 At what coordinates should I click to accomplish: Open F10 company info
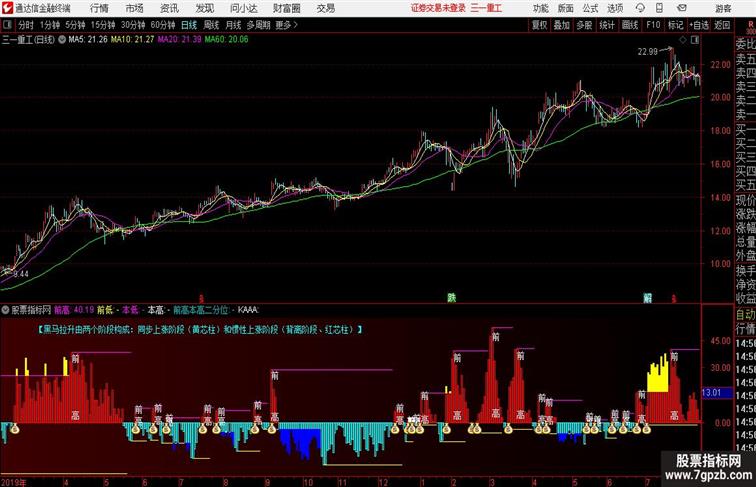point(653,25)
